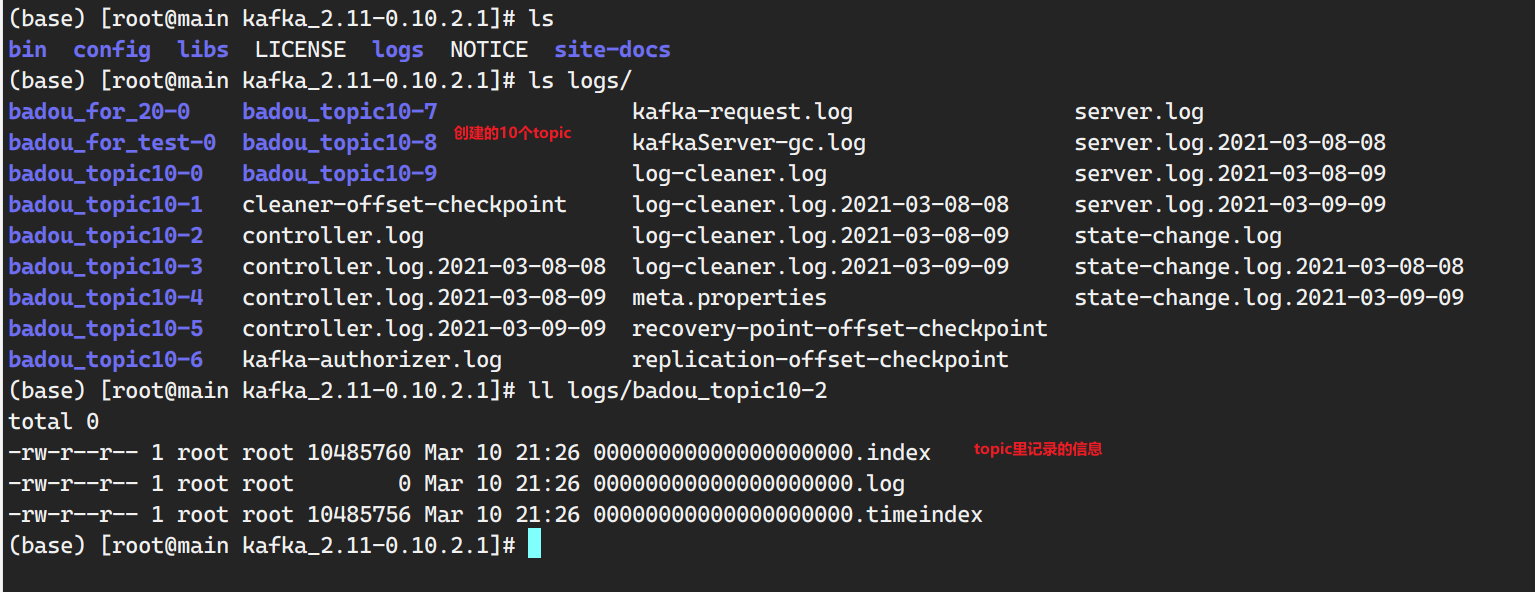Click the cleaner-offset-checkpoint file name
Image resolution: width=1535 pixels, height=592 pixels.
pos(405,205)
